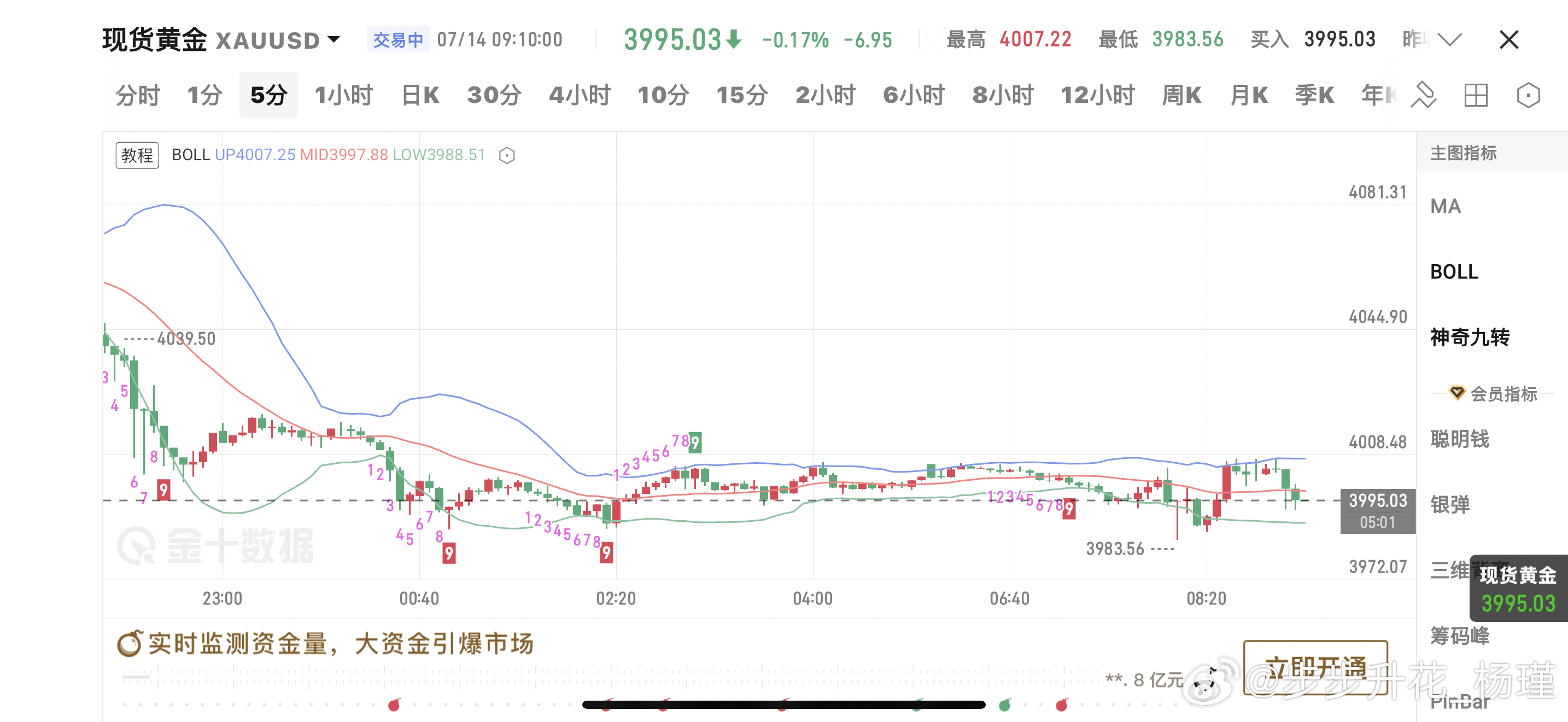
Task: Select the 分时 timeframe tab
Action: (138, 95)
